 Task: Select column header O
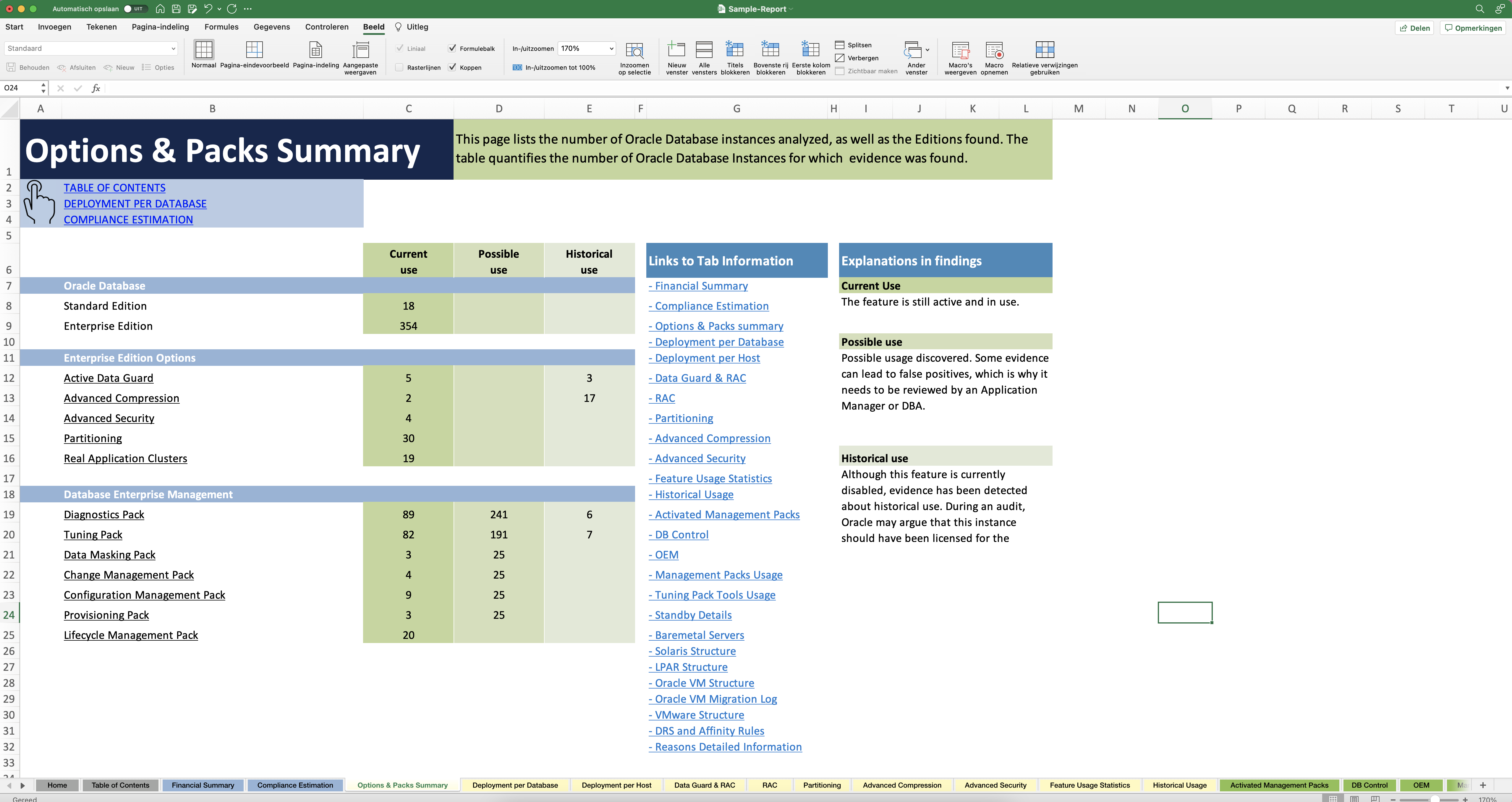pyautogui.click(x=1184, y=108)
